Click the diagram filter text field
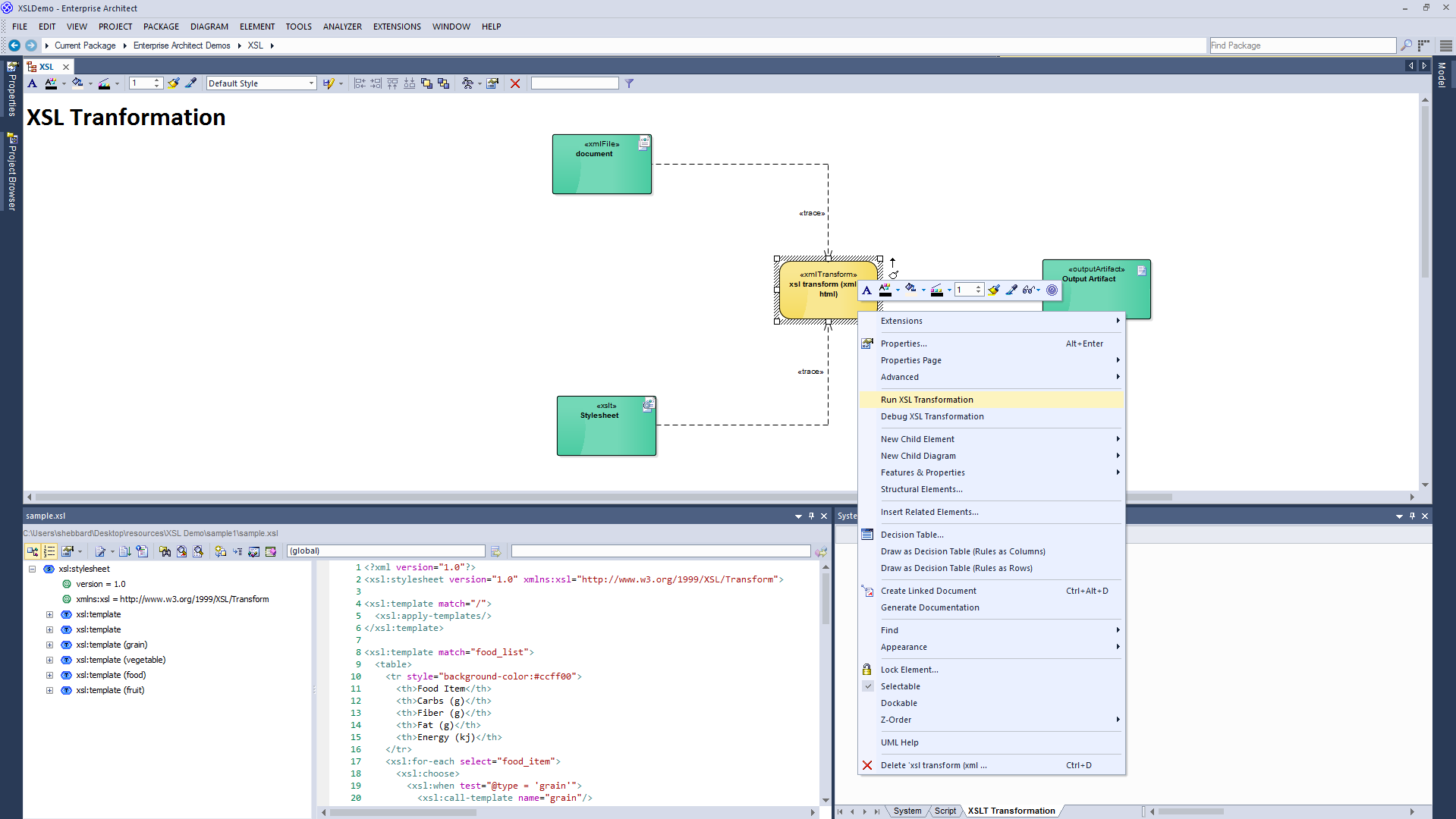The height and width of the screenshot is (819, 1456). point(575,83)
